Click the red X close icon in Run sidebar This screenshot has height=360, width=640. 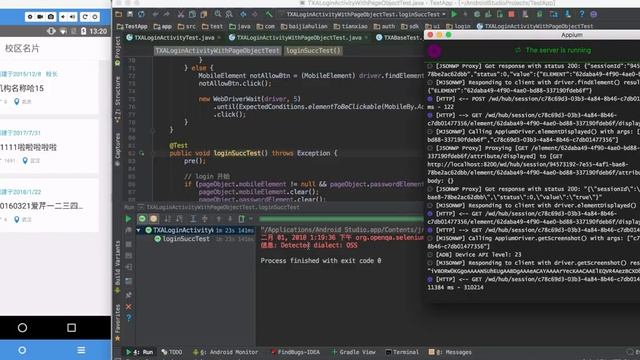tap(129, 307)
